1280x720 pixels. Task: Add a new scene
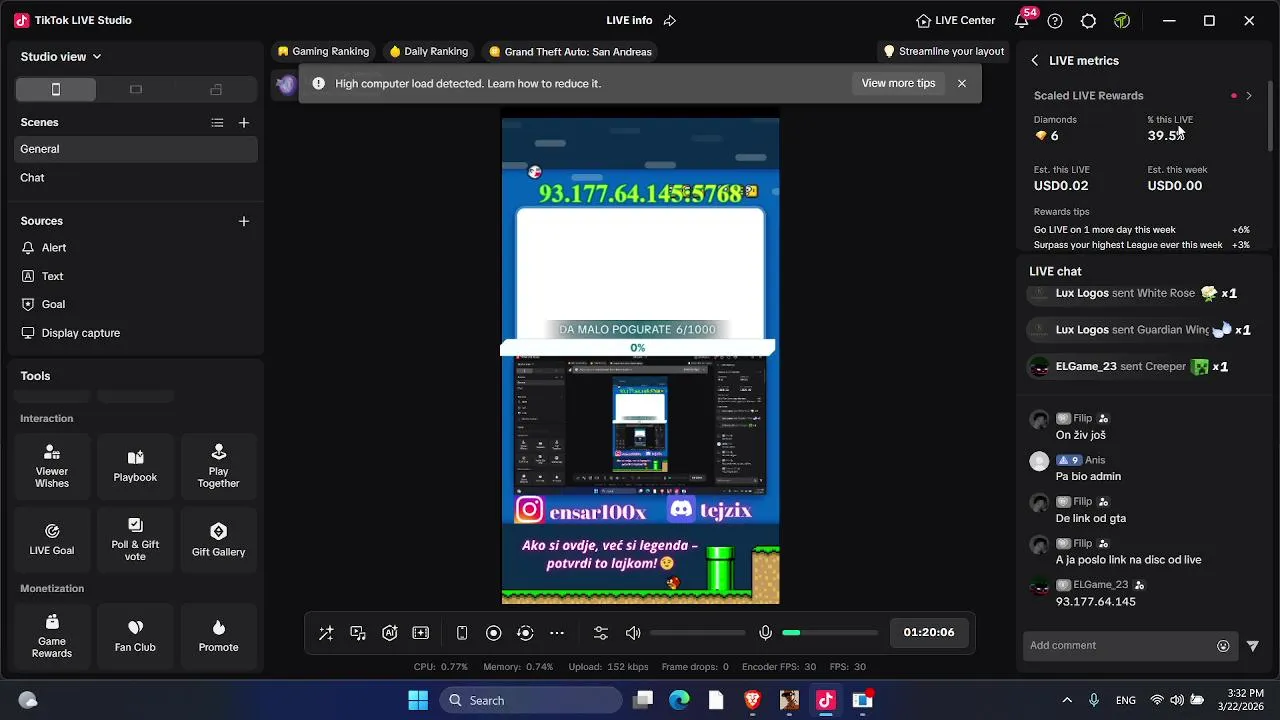click(244, 123)
